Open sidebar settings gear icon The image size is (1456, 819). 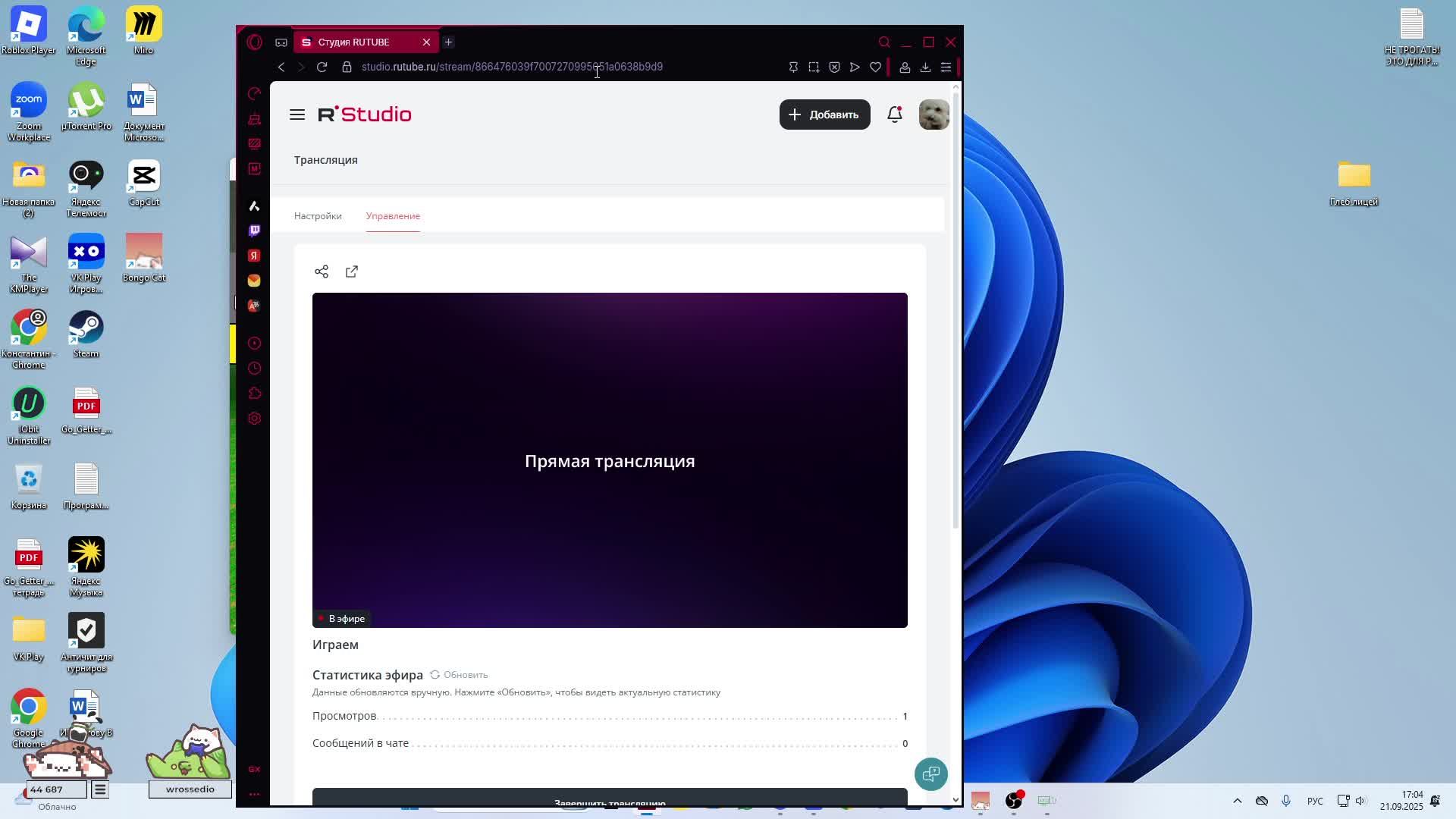254,419
